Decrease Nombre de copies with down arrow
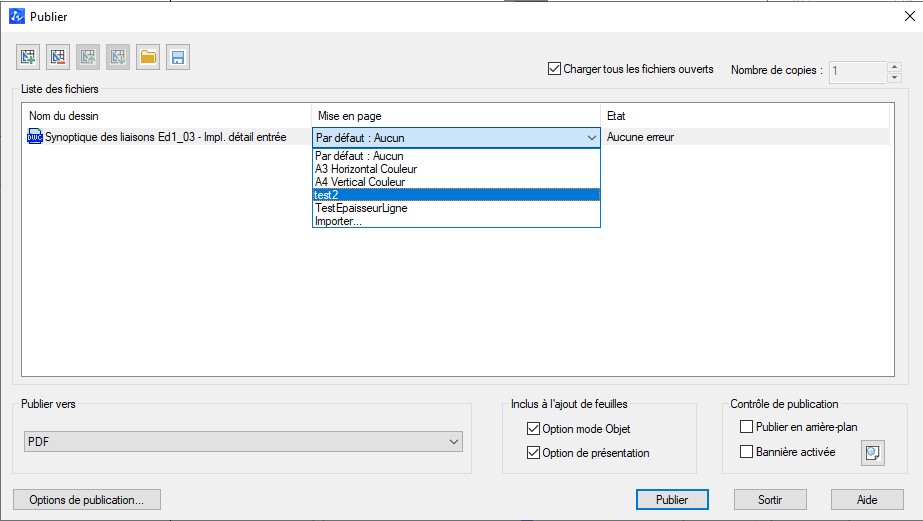This screenshot has width=923, height=521. point(894,77)
